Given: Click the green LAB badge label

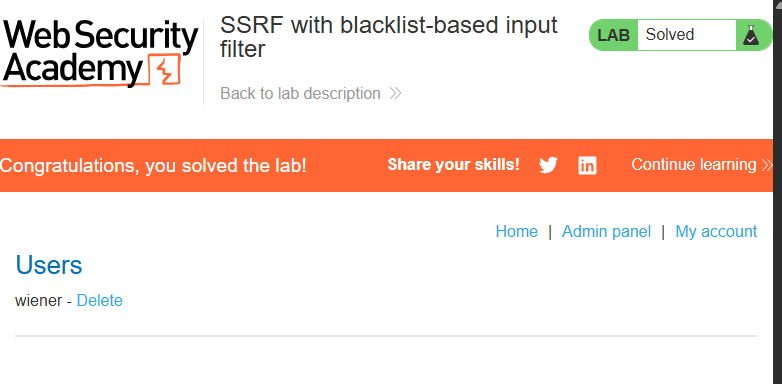Looking at the screenshot, I should pyautogui.click(x=613, y=35).
